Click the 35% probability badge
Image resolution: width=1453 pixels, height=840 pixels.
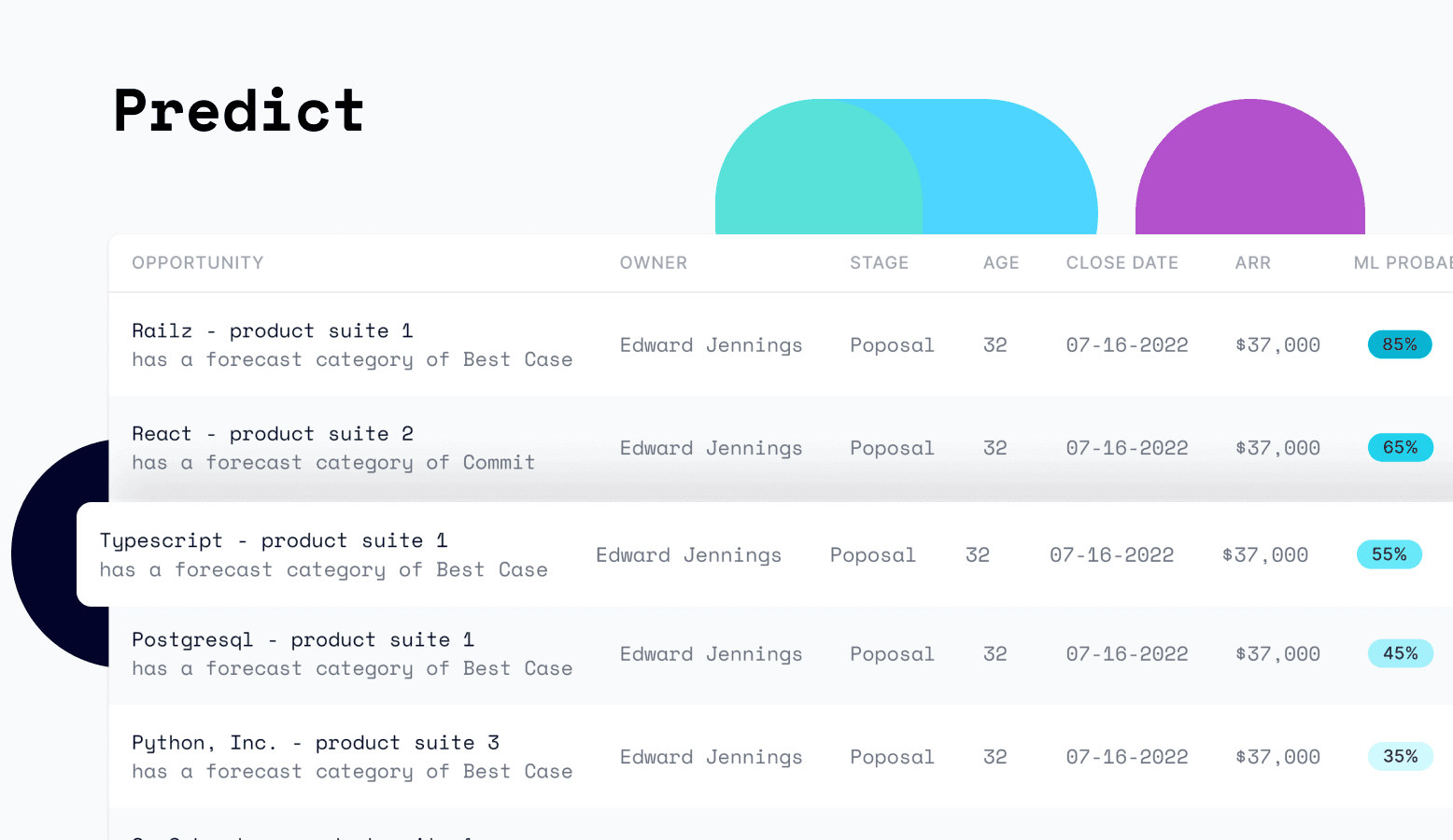1400,756
